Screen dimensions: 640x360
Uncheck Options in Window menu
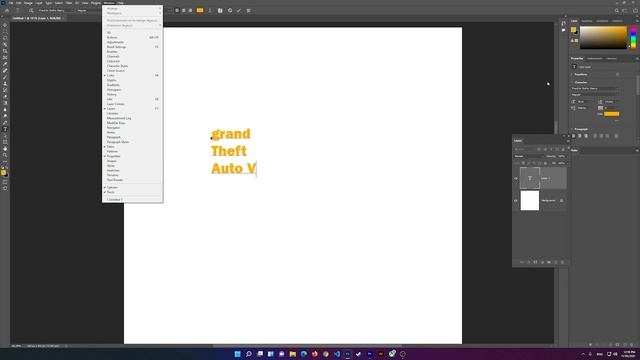[132, 187]
